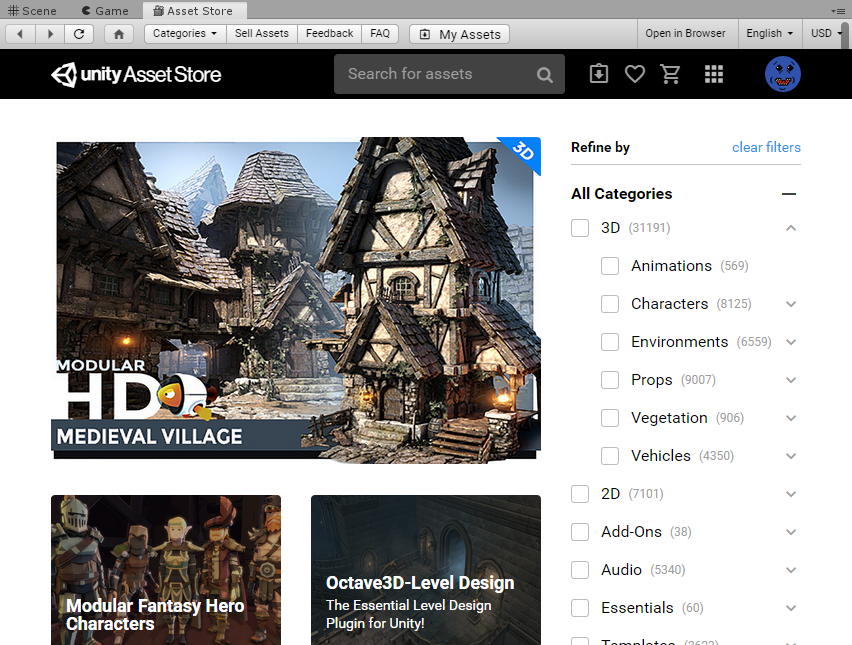
Task: Switch to the Game tab
Action: point(105,10)
